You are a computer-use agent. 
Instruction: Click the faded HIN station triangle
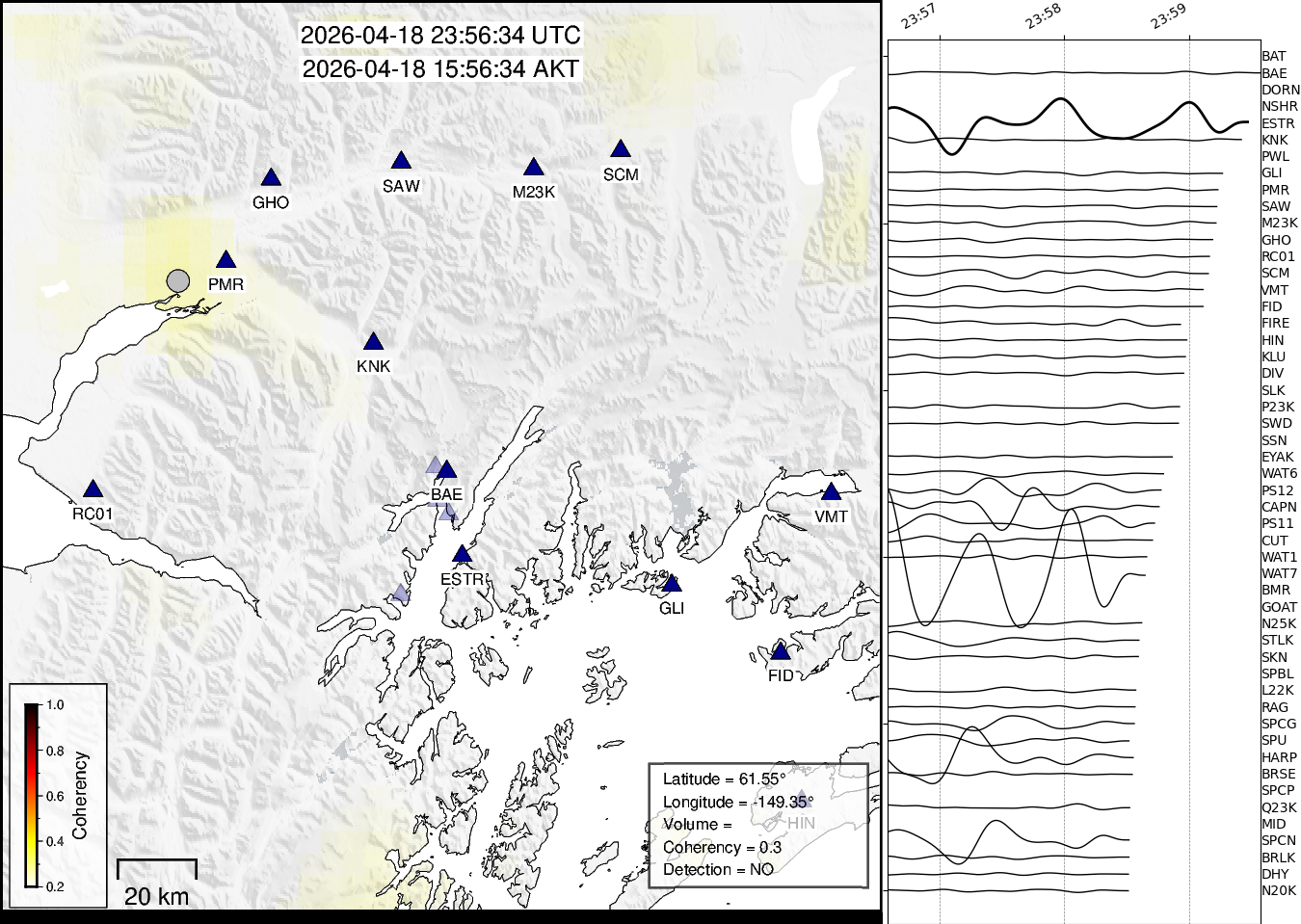point(801,799)
